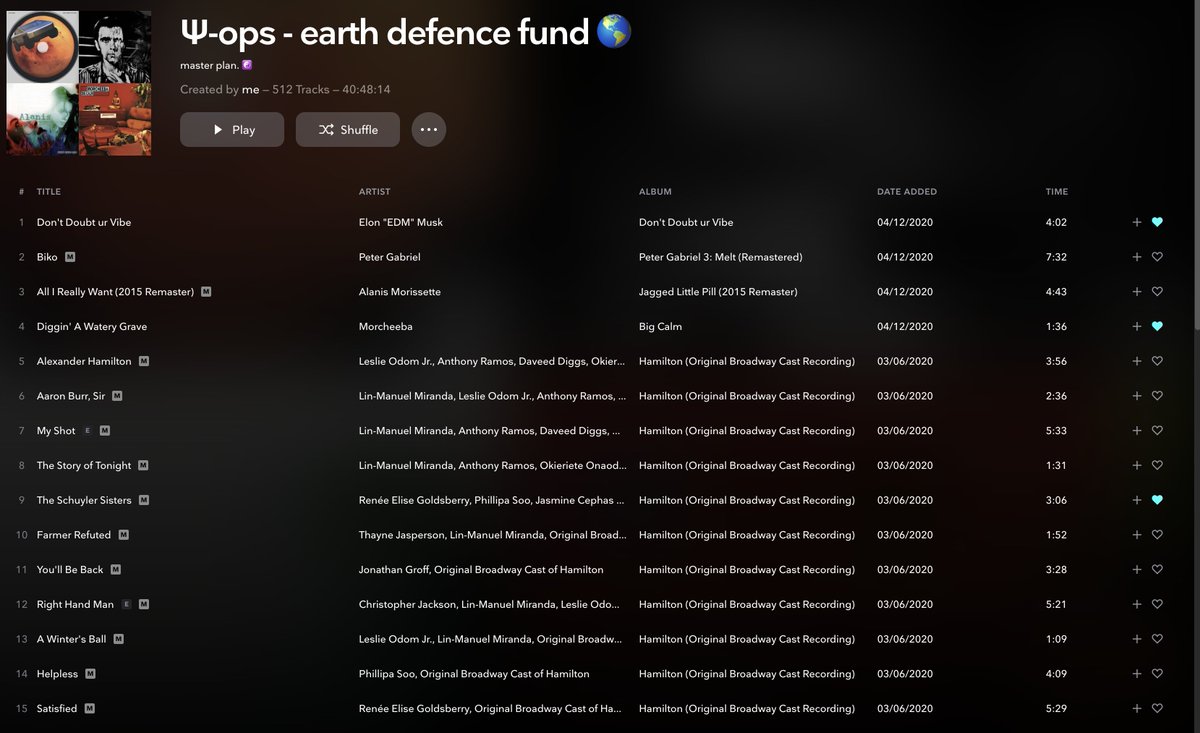Click the M badge next to Biko

pos(70,257)
